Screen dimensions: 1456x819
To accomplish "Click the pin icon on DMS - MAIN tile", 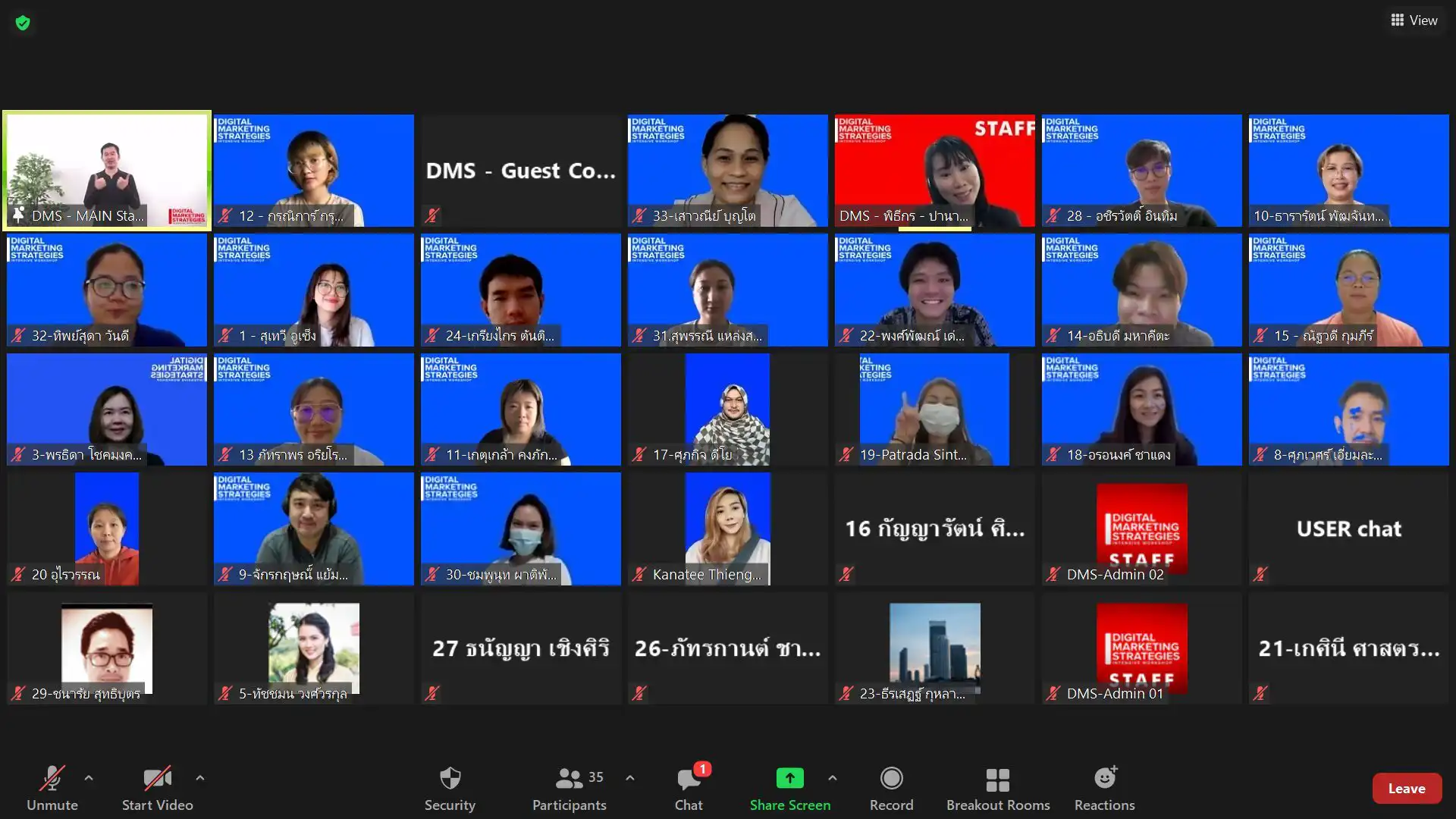I will point(18,215).
